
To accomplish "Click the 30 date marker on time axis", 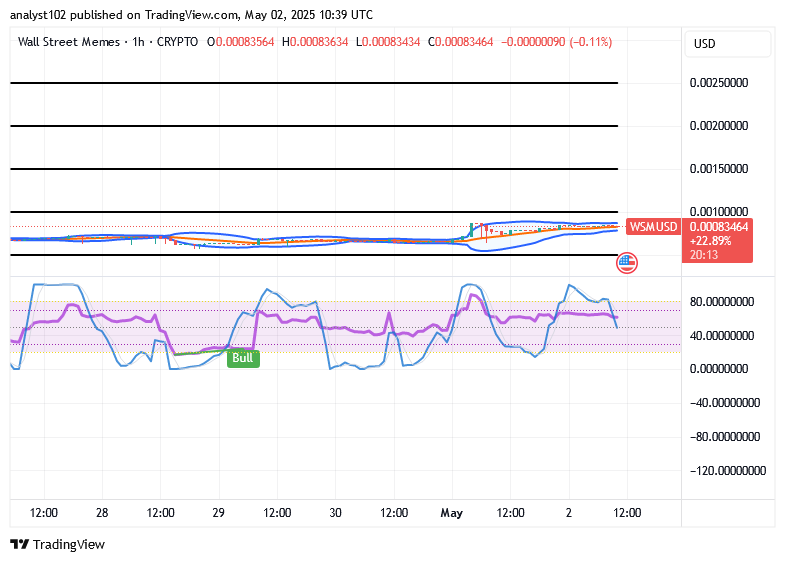I will (335, 513).
